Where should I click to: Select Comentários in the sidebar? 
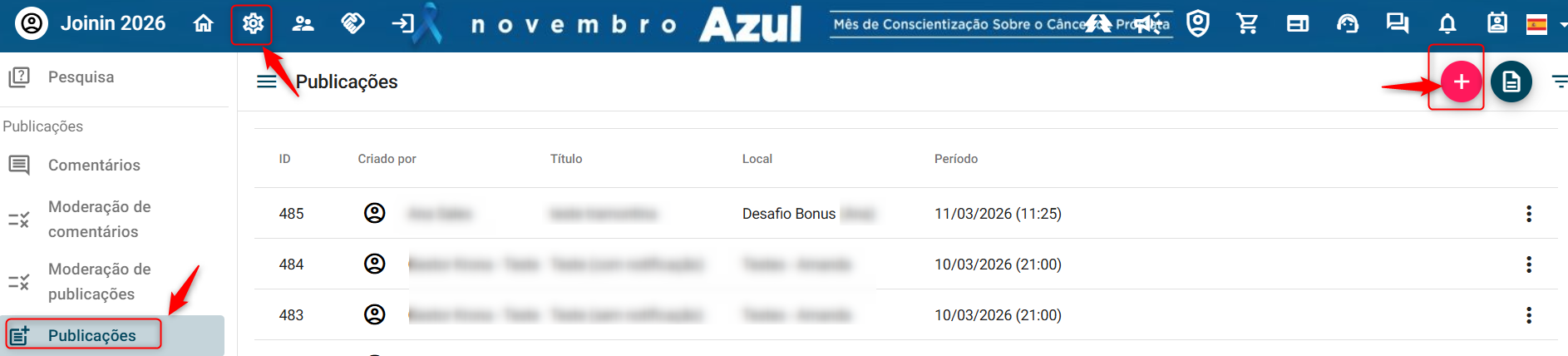(x=94, y=165)
